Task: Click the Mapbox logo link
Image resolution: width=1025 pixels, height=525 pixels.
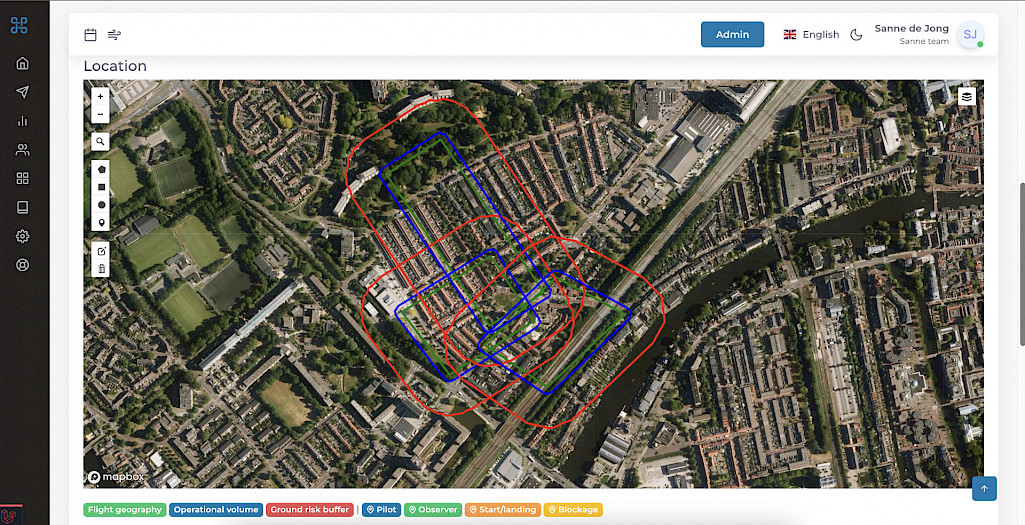Action: [x=116, y=477]
